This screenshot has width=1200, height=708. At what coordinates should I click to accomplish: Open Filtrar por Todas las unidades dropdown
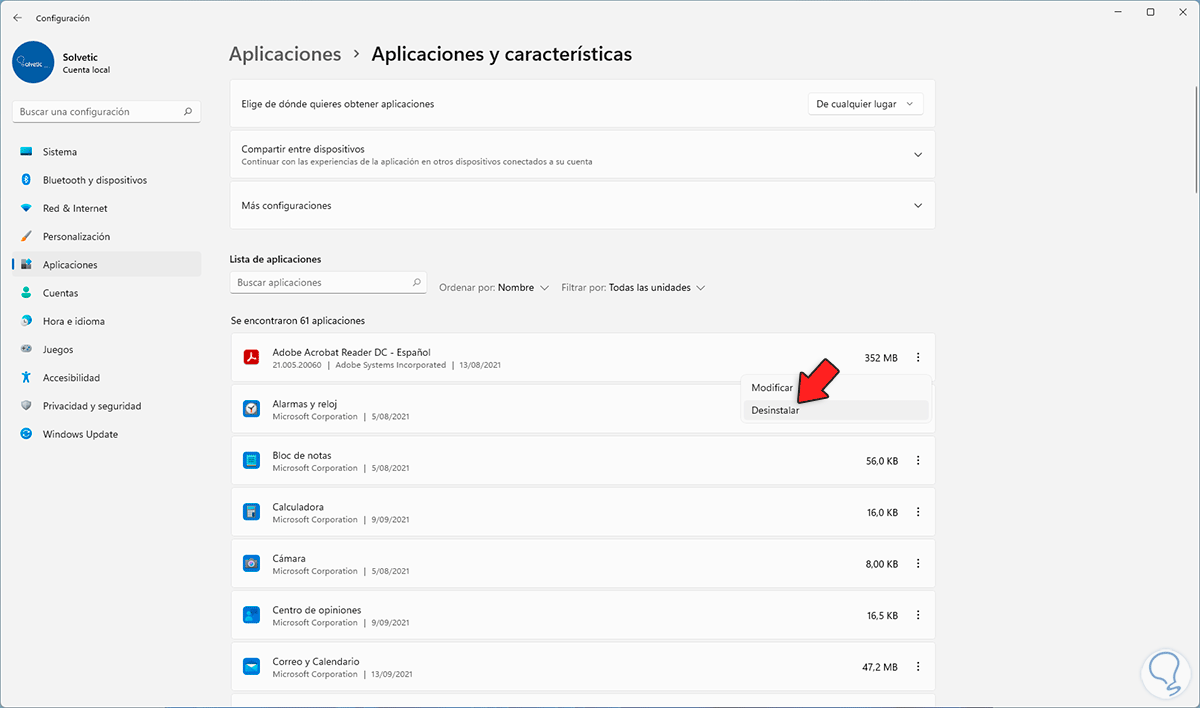click(633, 288)
